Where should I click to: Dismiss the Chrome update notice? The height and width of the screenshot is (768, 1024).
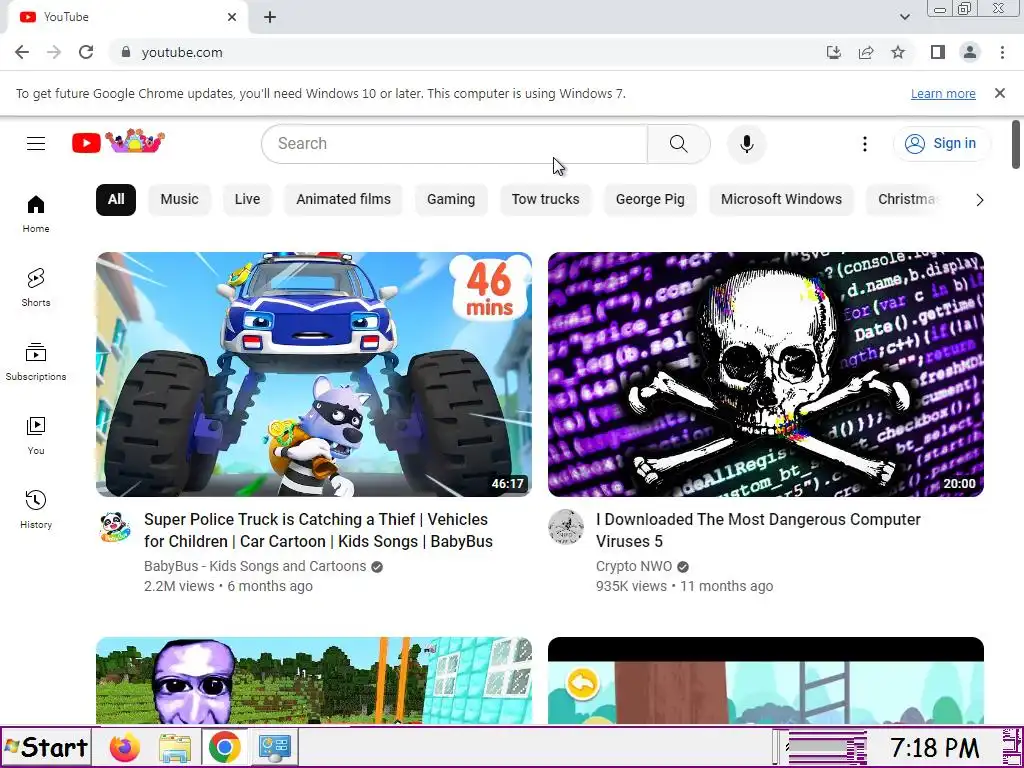[x=999, y=93]
